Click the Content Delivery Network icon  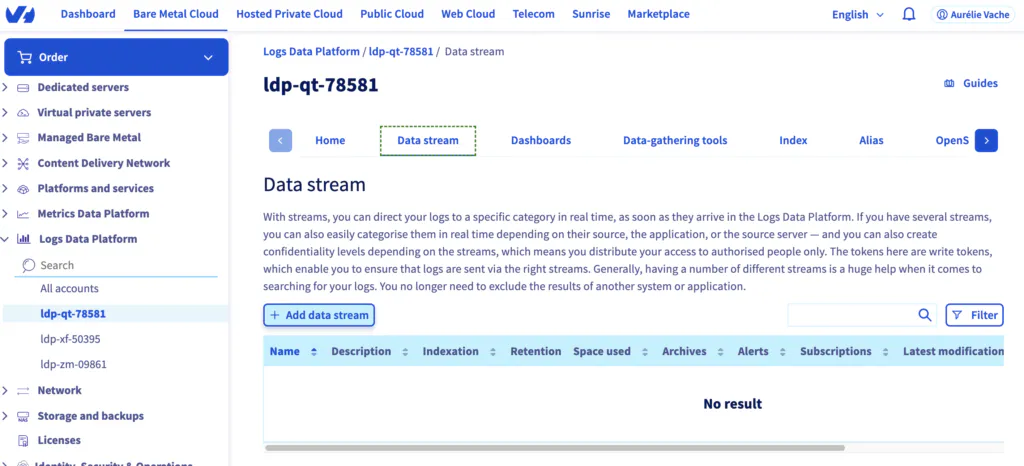pyautogui.click(x=24, y=163)
